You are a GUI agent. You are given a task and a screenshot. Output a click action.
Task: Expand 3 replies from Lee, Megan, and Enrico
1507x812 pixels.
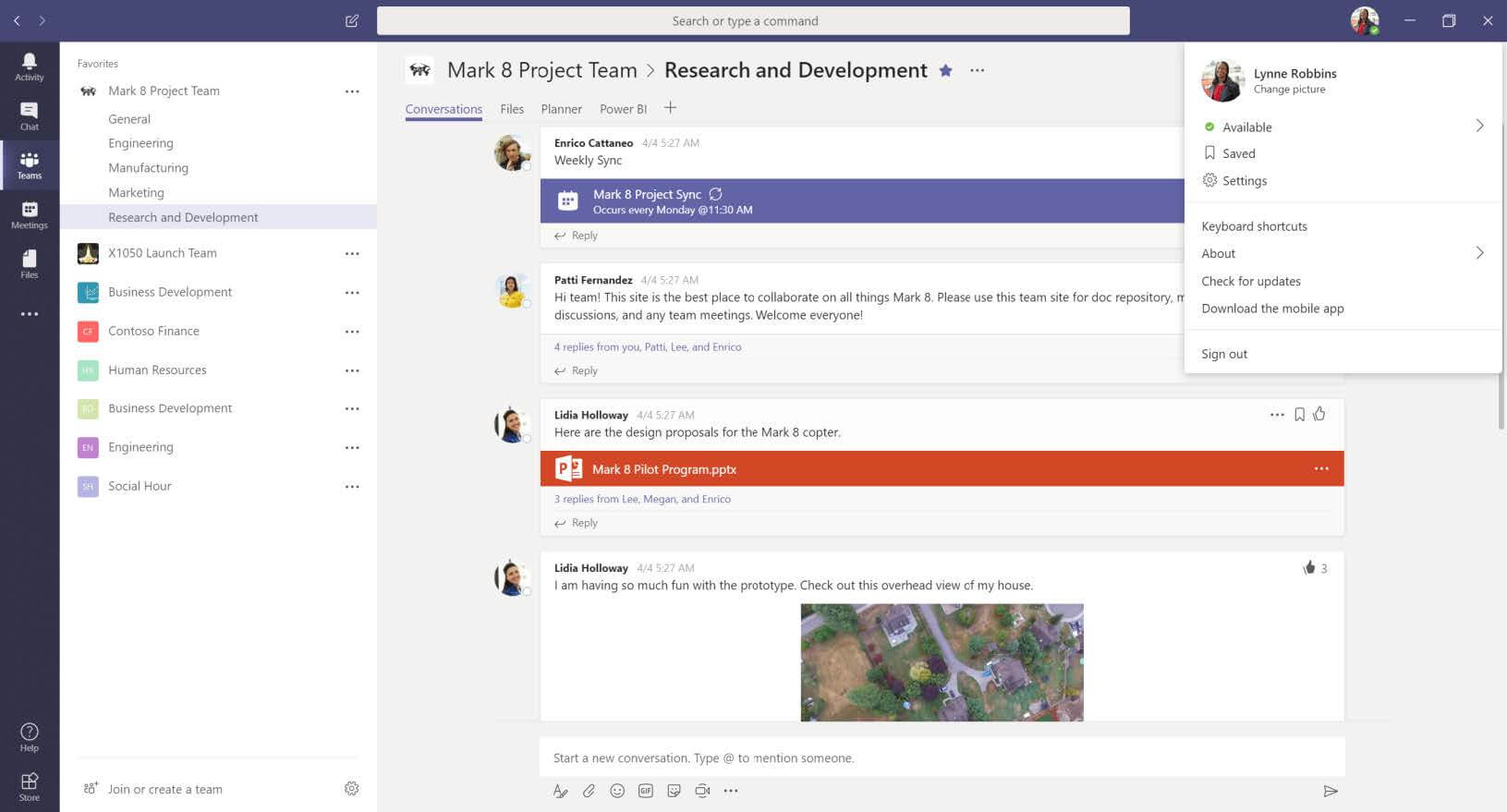pos(642,499)
